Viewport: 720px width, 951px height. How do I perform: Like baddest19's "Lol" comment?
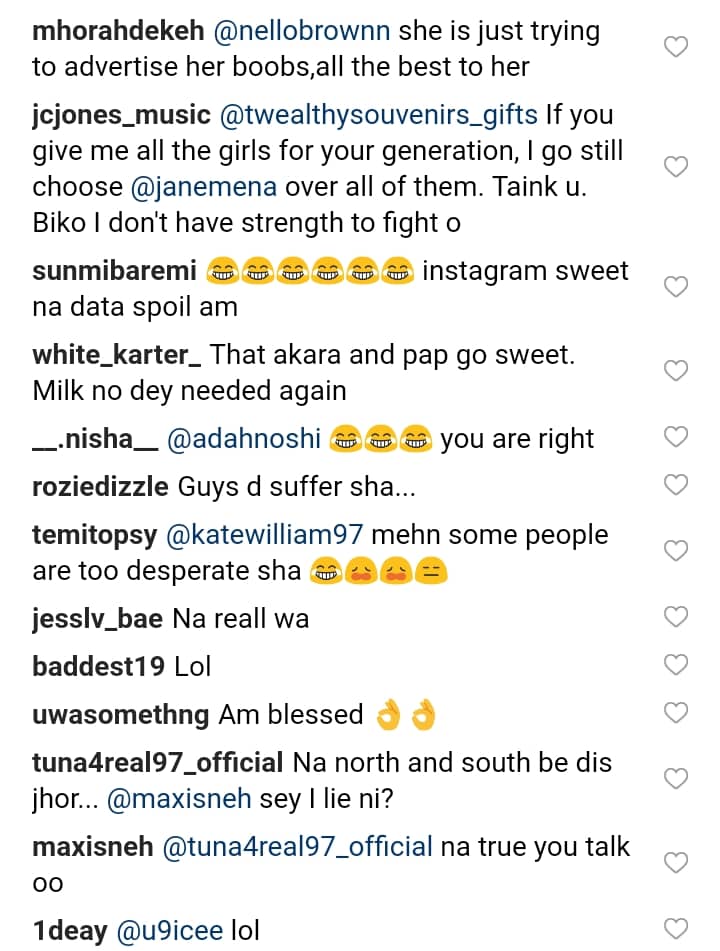pos(676,664)
